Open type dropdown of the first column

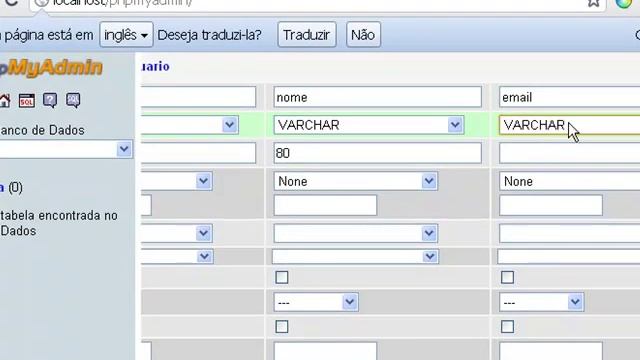[x=190, y=125]
